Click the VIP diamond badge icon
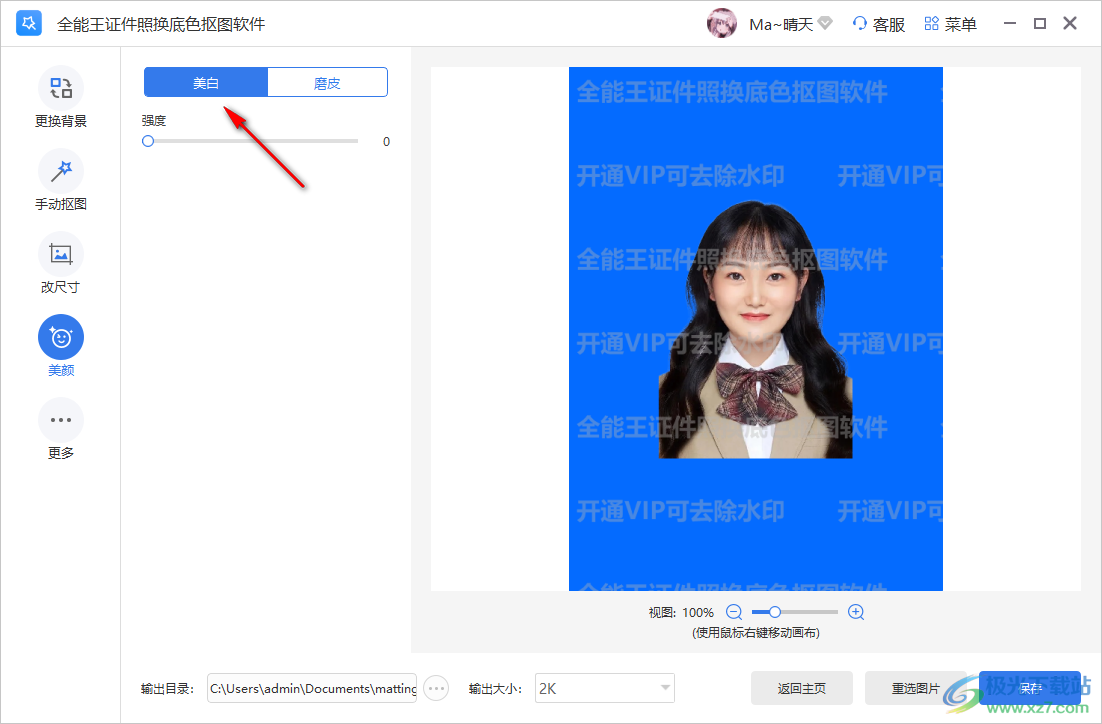1102x724 pixels. 825,23
